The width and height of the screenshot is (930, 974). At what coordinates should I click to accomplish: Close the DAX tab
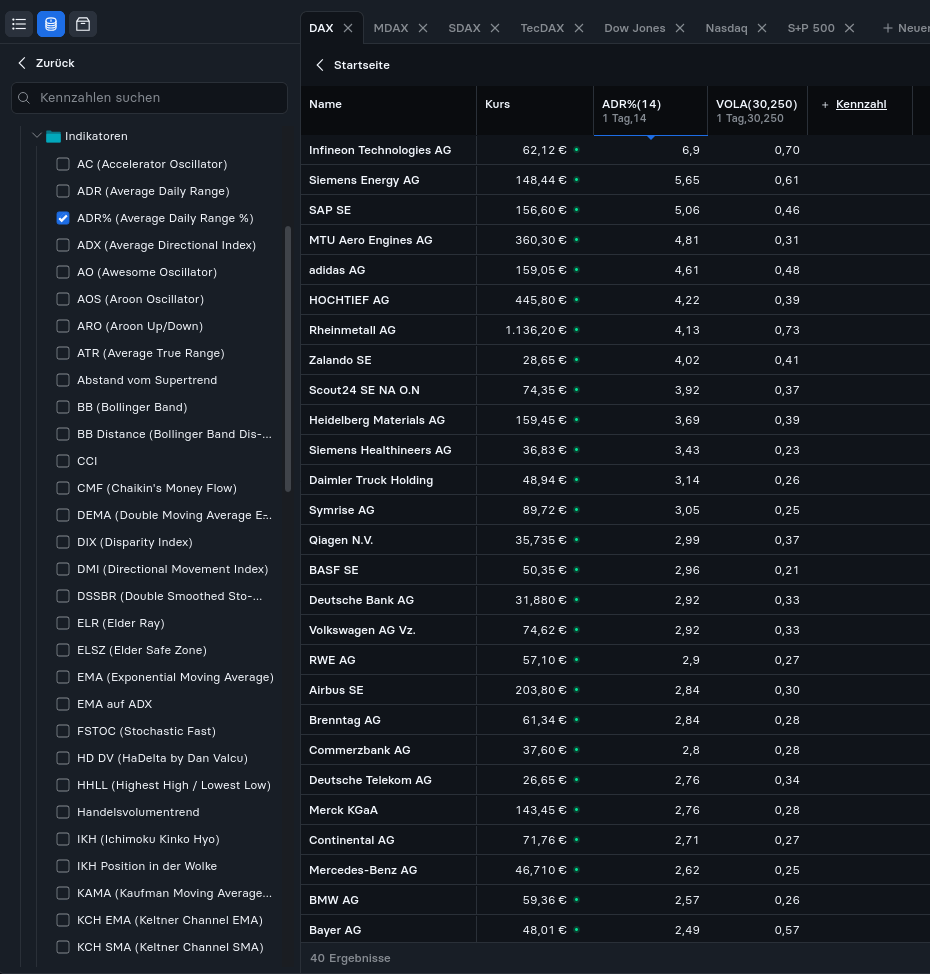tap(348, 28)
